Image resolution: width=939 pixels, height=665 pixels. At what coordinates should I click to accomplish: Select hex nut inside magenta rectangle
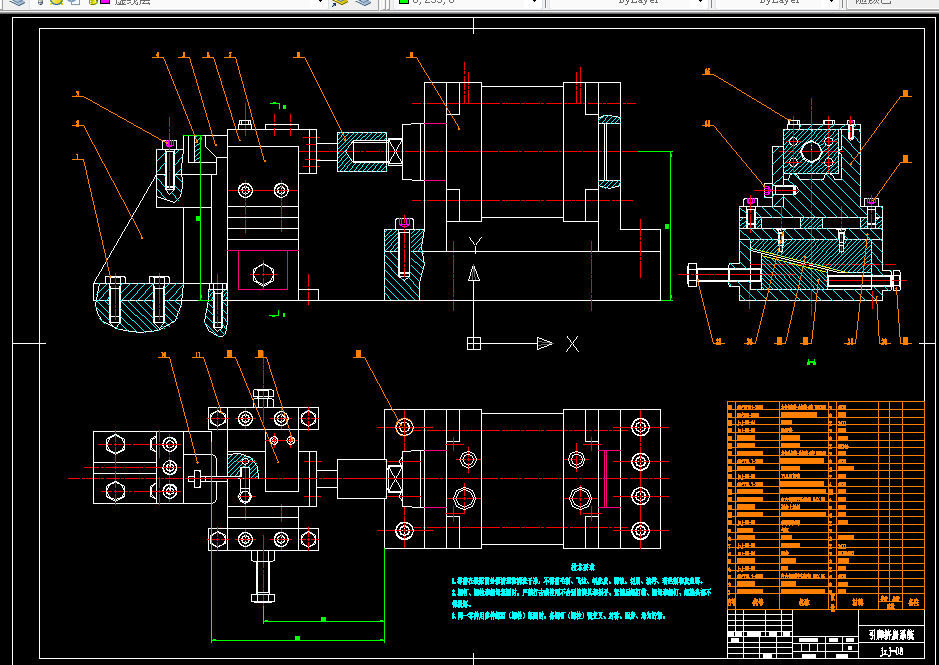point(263,275)
